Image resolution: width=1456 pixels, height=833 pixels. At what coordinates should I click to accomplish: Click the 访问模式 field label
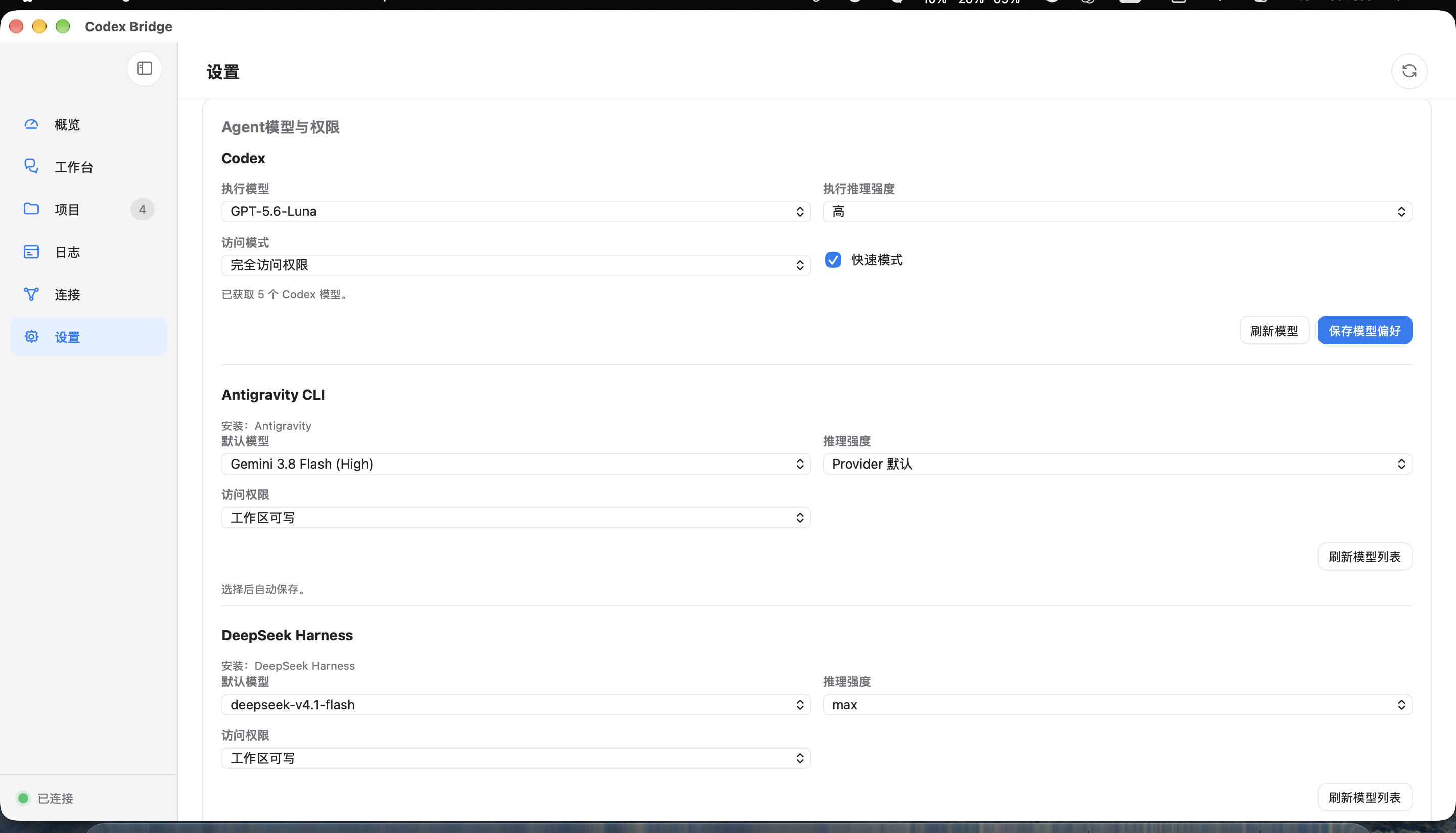245,243
